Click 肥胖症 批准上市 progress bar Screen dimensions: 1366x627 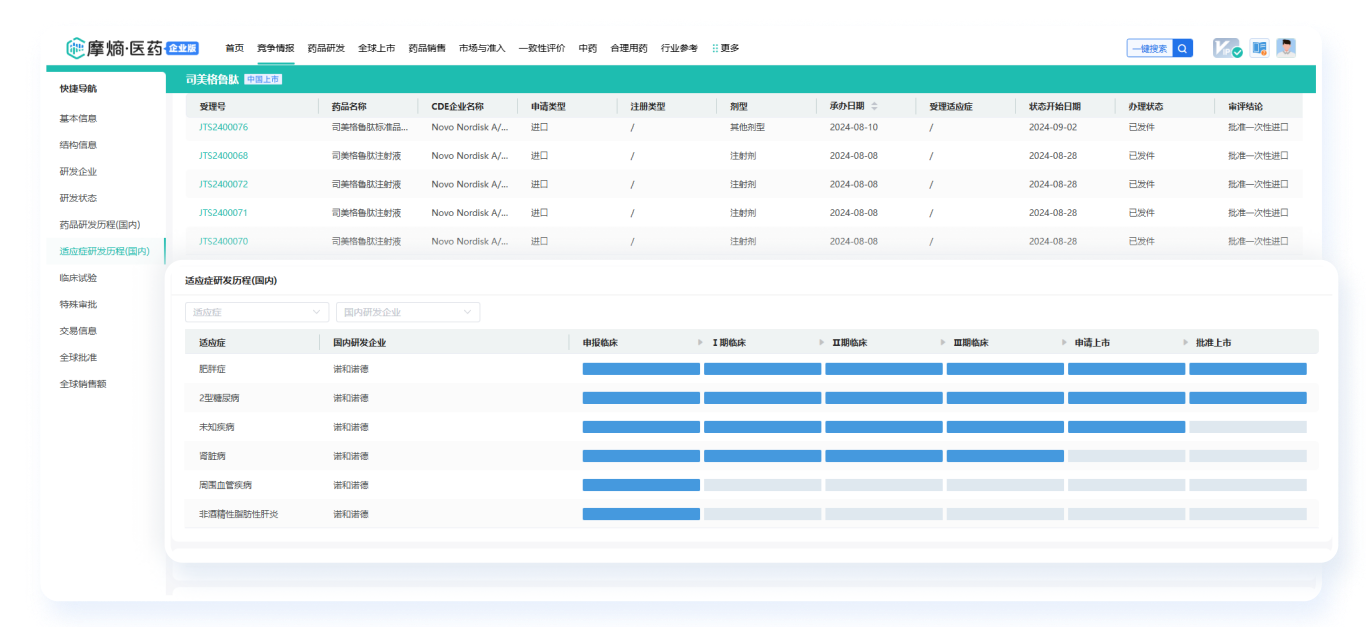coord(1248,369)
